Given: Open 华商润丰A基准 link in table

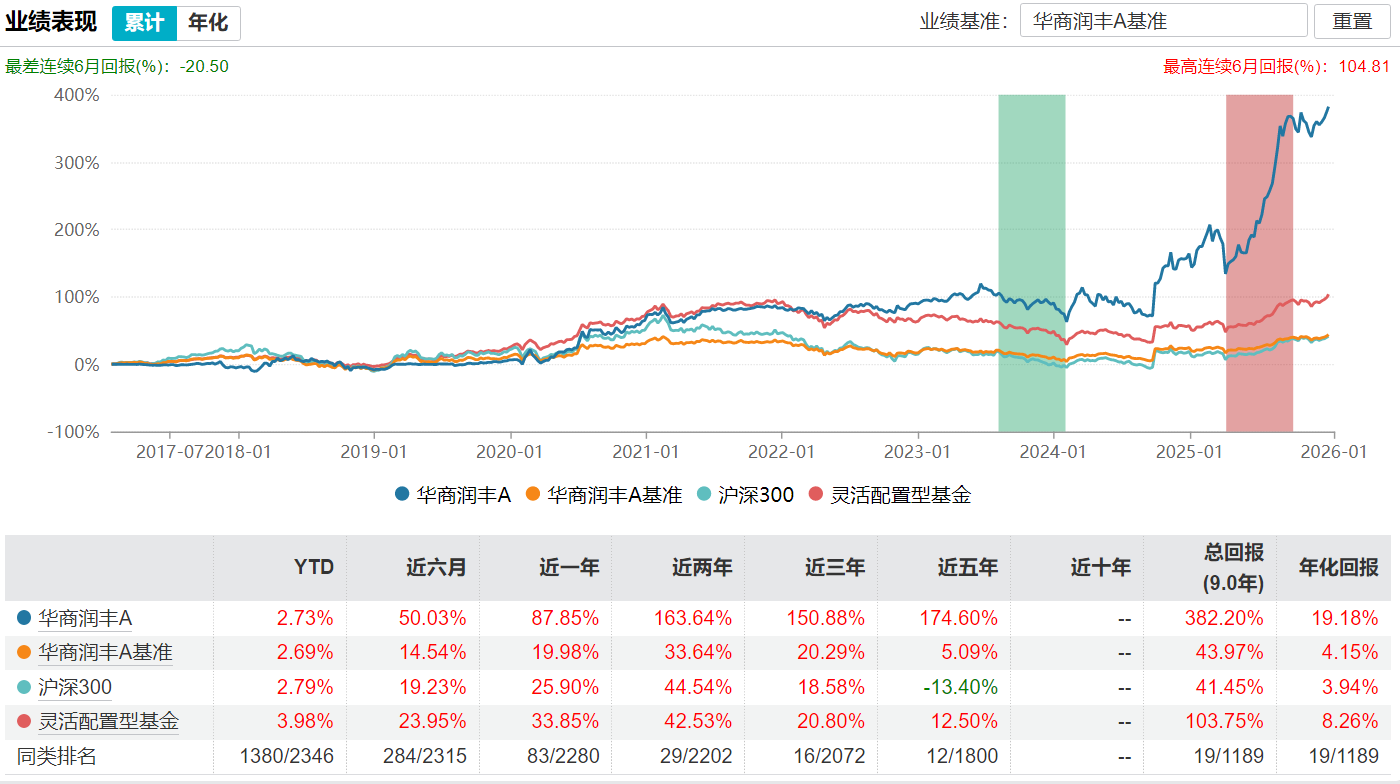Looking at the screenshot, I should [105, 653].
